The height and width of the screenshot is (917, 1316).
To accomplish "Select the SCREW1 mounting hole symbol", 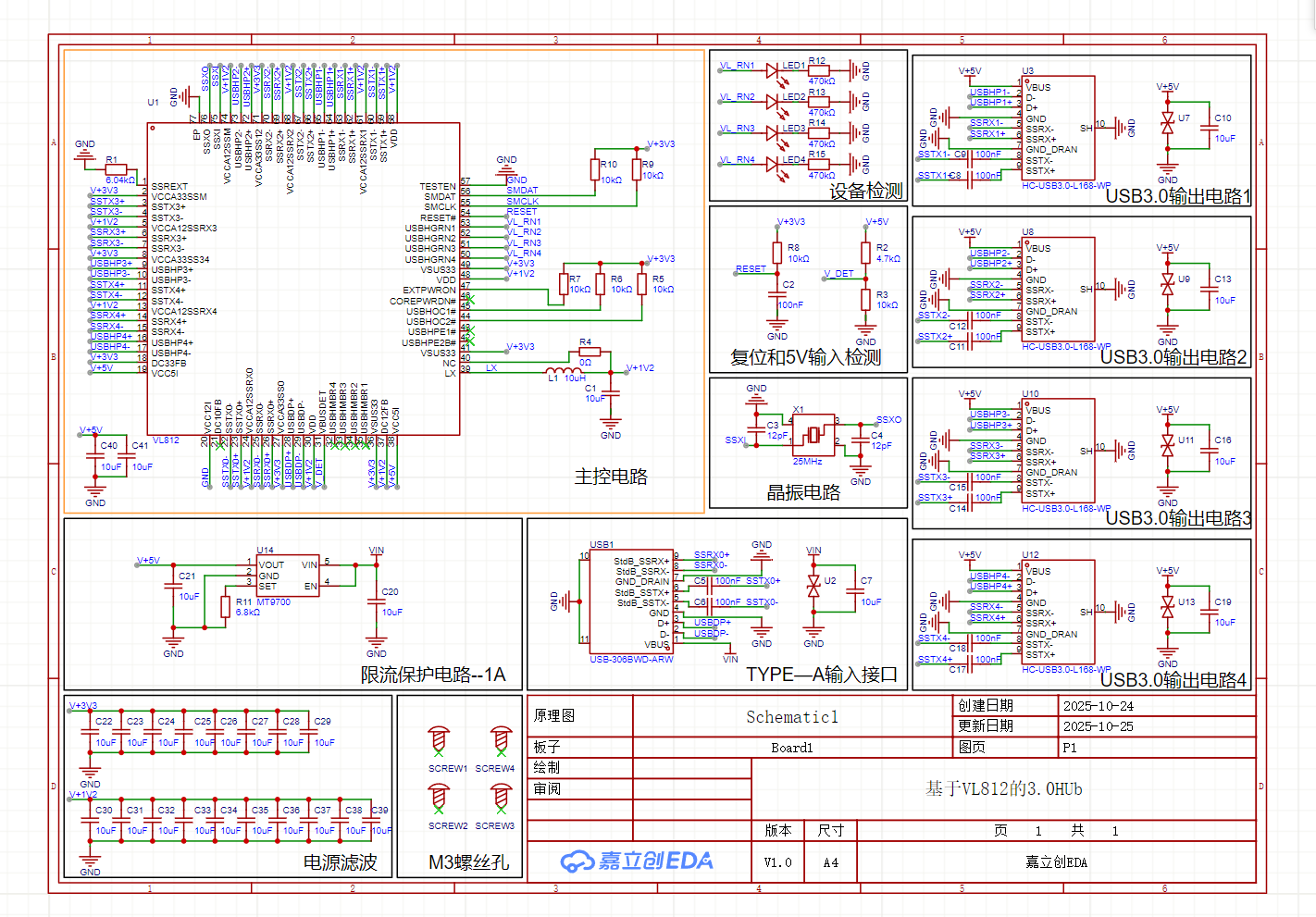I will 439,741.
